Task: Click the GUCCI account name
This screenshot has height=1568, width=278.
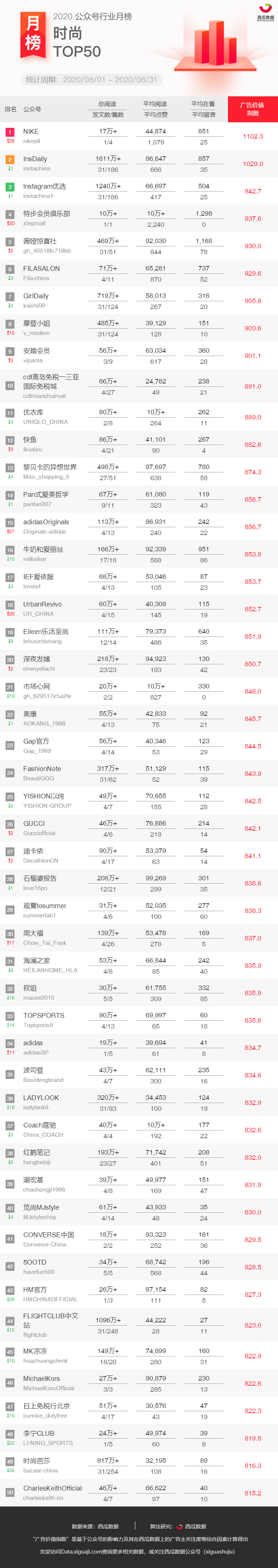Action: tap(34, 823)
